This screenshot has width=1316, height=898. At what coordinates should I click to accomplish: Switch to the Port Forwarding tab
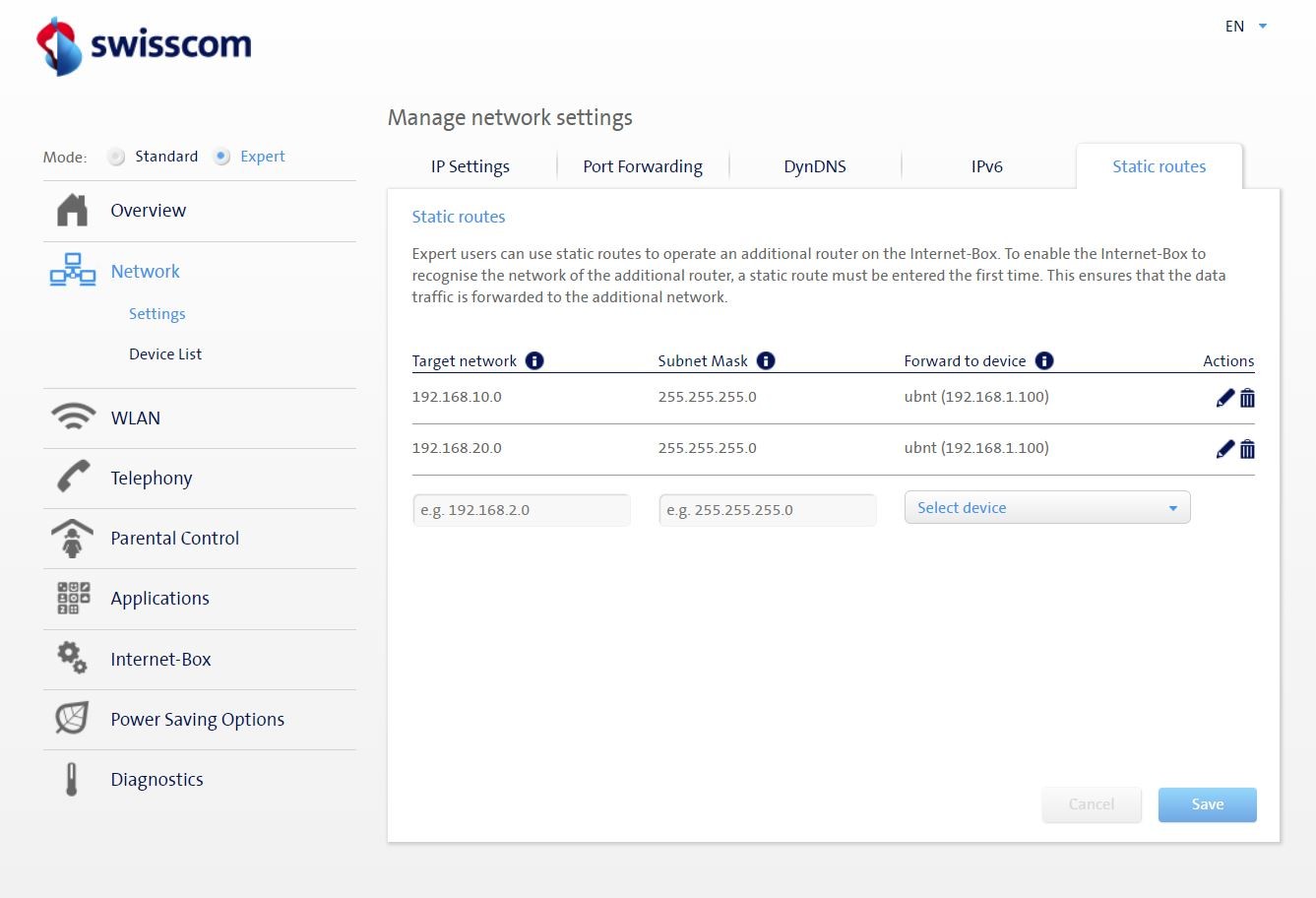pyautogui.click(x=643, y=166)
